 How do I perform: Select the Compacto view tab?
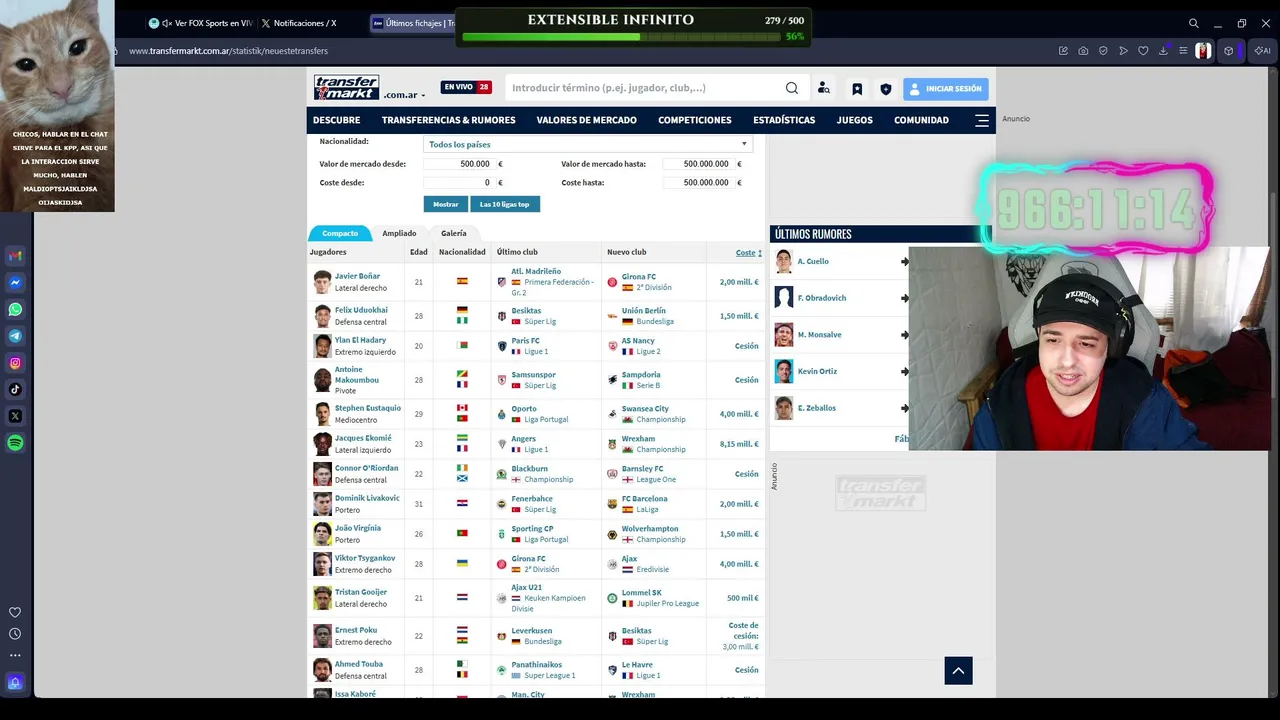pos(340,233)
